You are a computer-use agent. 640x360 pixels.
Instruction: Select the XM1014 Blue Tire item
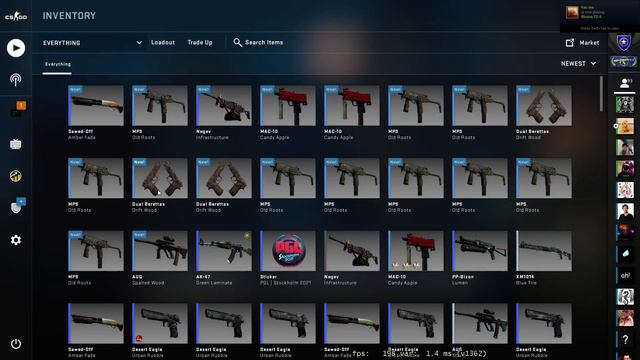pyautogui.click(x=544, y=258)
